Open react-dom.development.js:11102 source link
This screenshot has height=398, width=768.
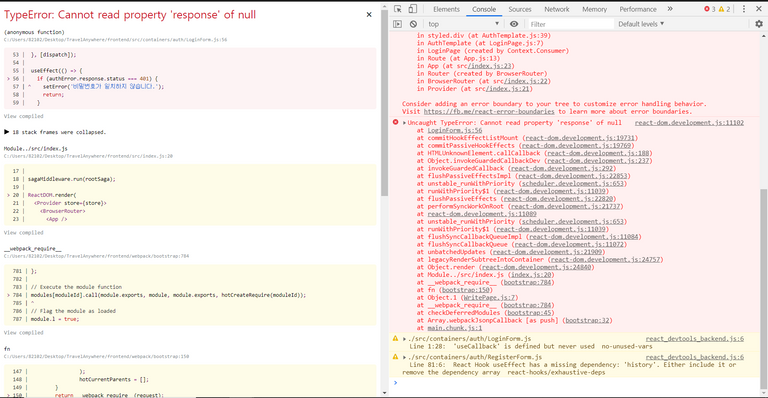689,123
